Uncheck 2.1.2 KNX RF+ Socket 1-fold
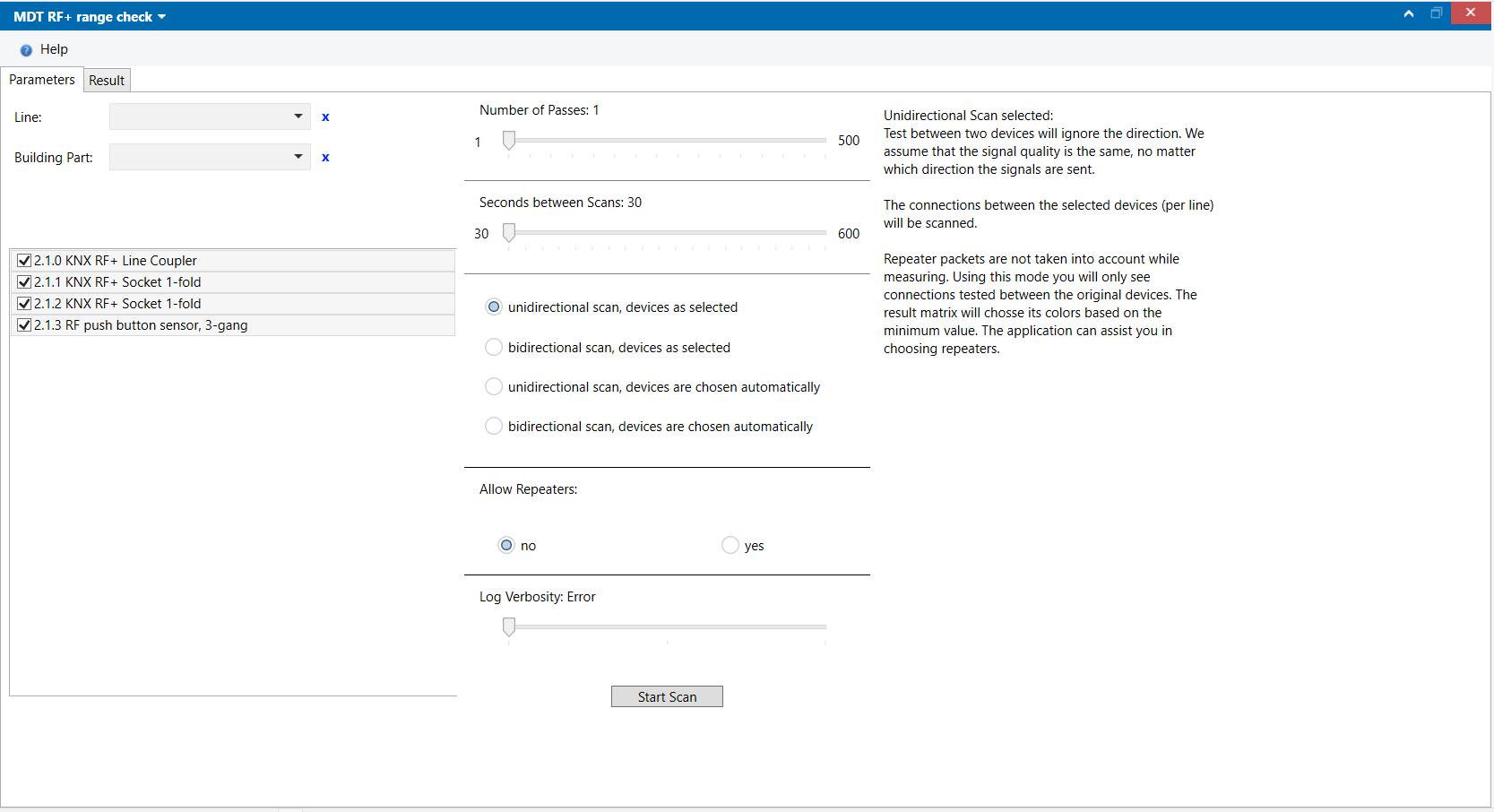Screen dimensions: 1494x812 point(24,304)
